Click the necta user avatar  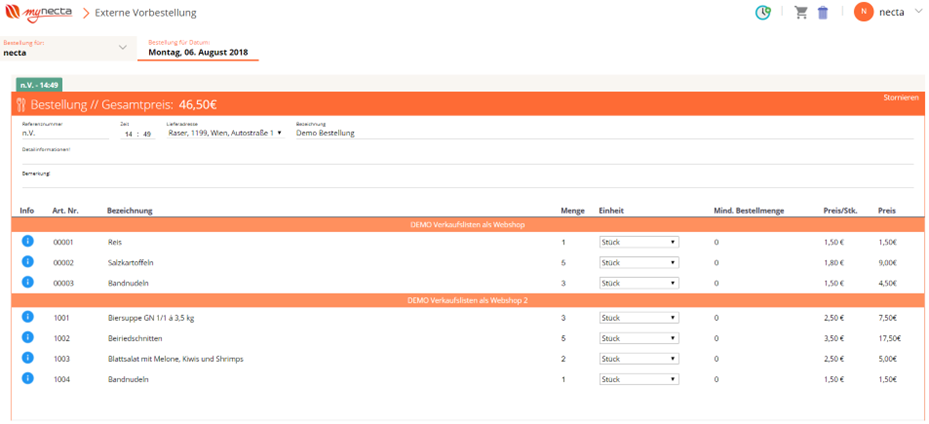863,13
